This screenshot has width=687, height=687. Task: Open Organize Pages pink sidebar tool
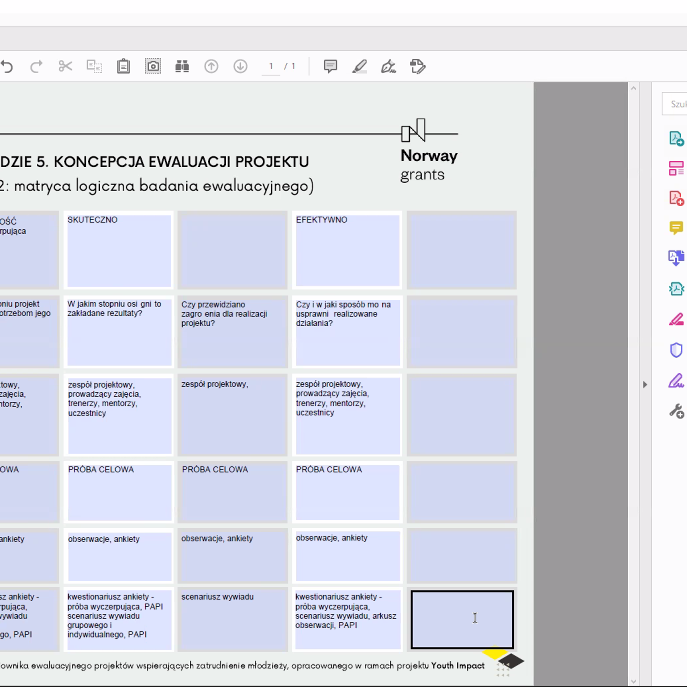coord(676,168)
